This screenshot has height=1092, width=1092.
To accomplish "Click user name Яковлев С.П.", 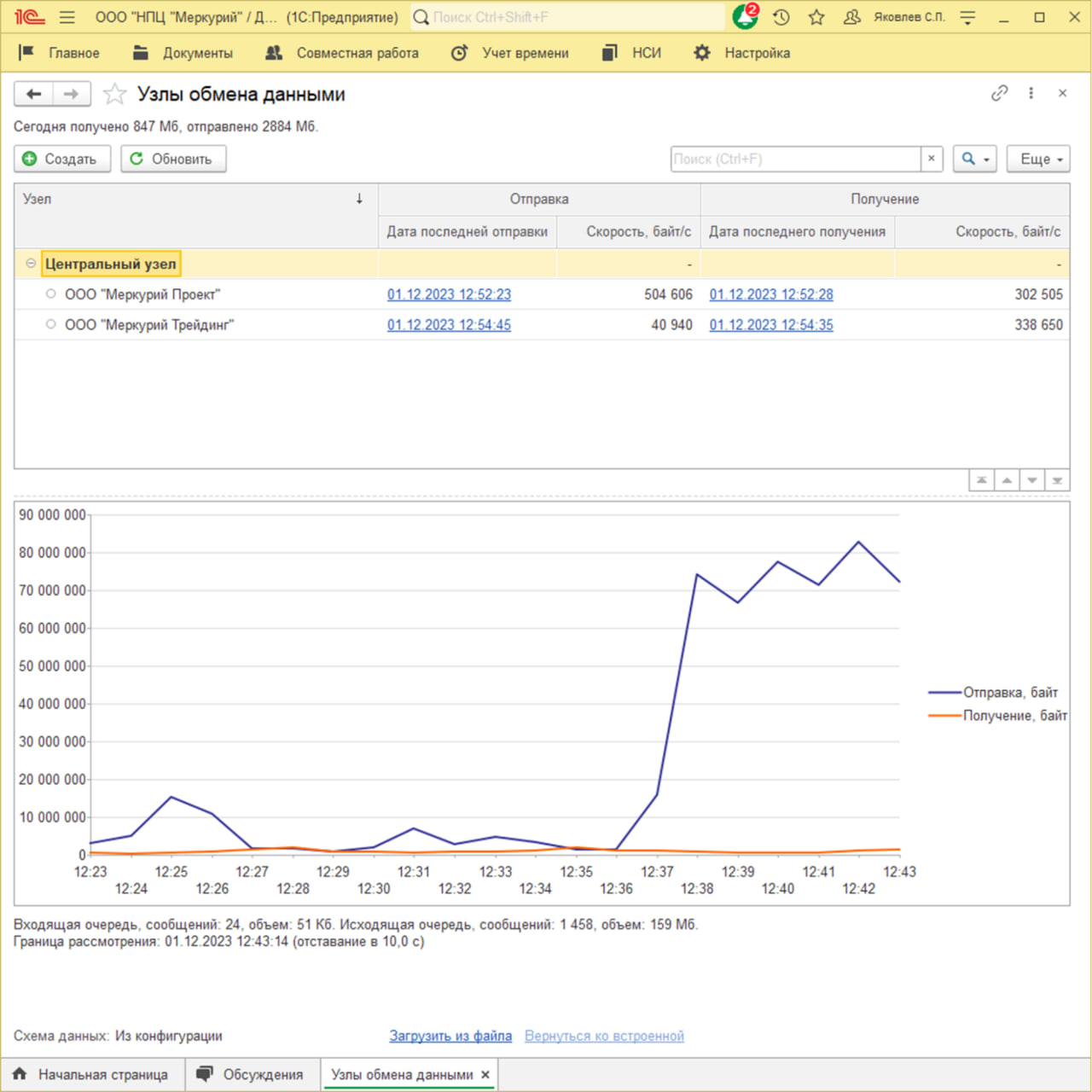I will coord(909,17).
